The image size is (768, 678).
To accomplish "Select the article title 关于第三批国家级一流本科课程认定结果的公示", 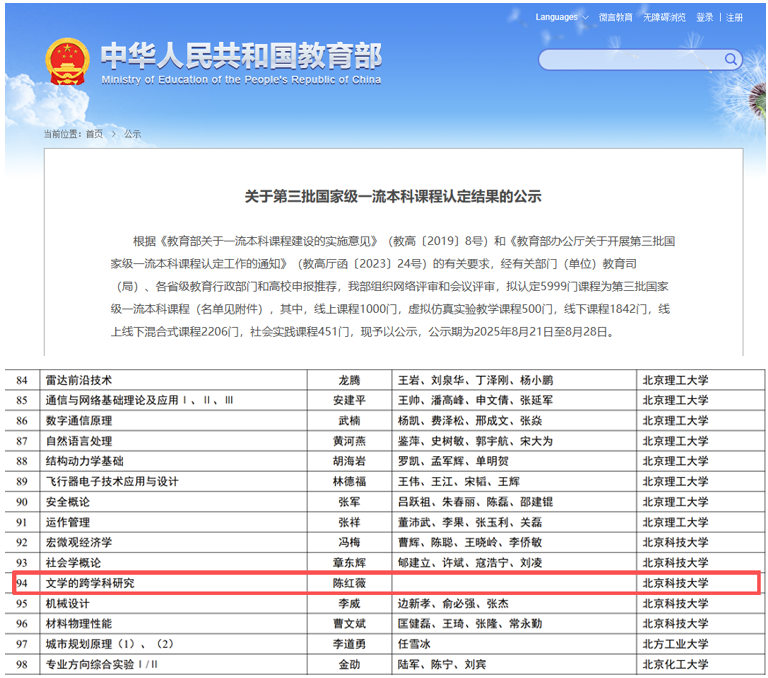I will click(x=393, y=196).
